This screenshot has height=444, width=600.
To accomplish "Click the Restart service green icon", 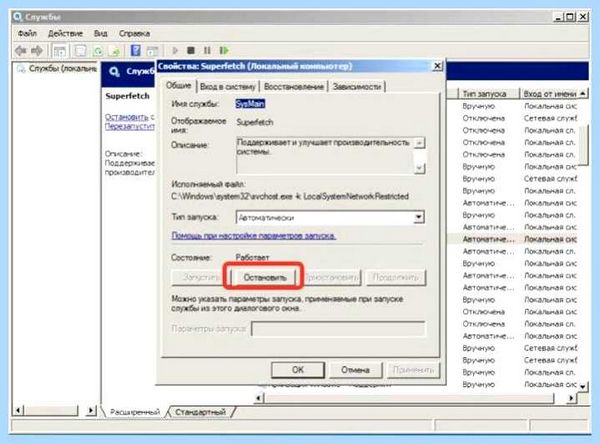I will pos(224,50).
